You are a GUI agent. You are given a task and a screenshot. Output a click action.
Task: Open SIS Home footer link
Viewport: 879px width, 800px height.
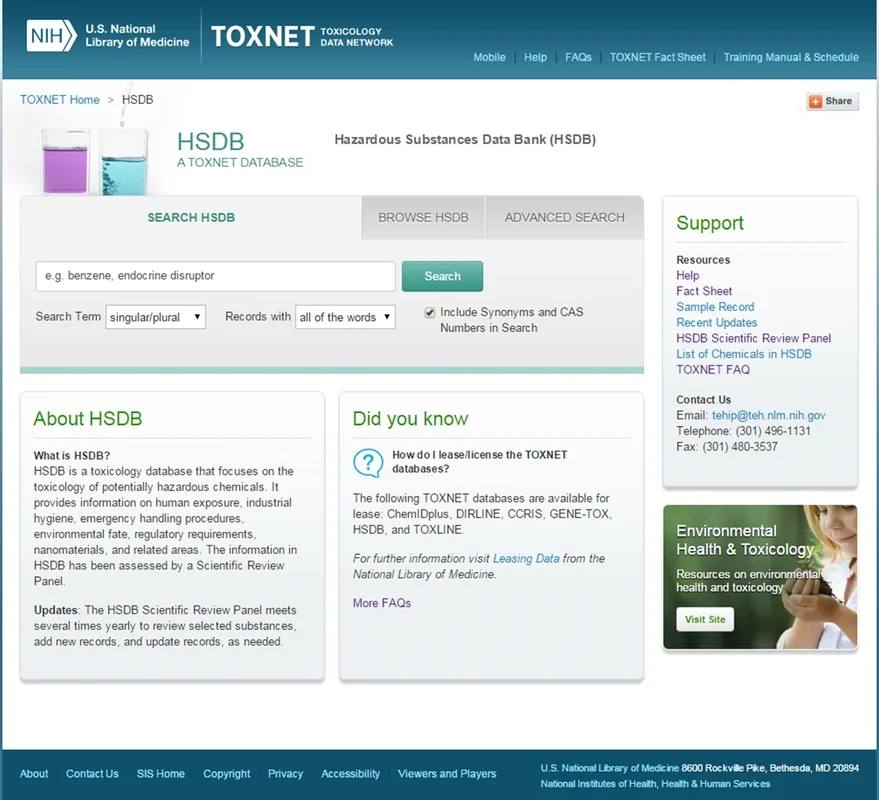pyautogui.click(x=161, y=774)
